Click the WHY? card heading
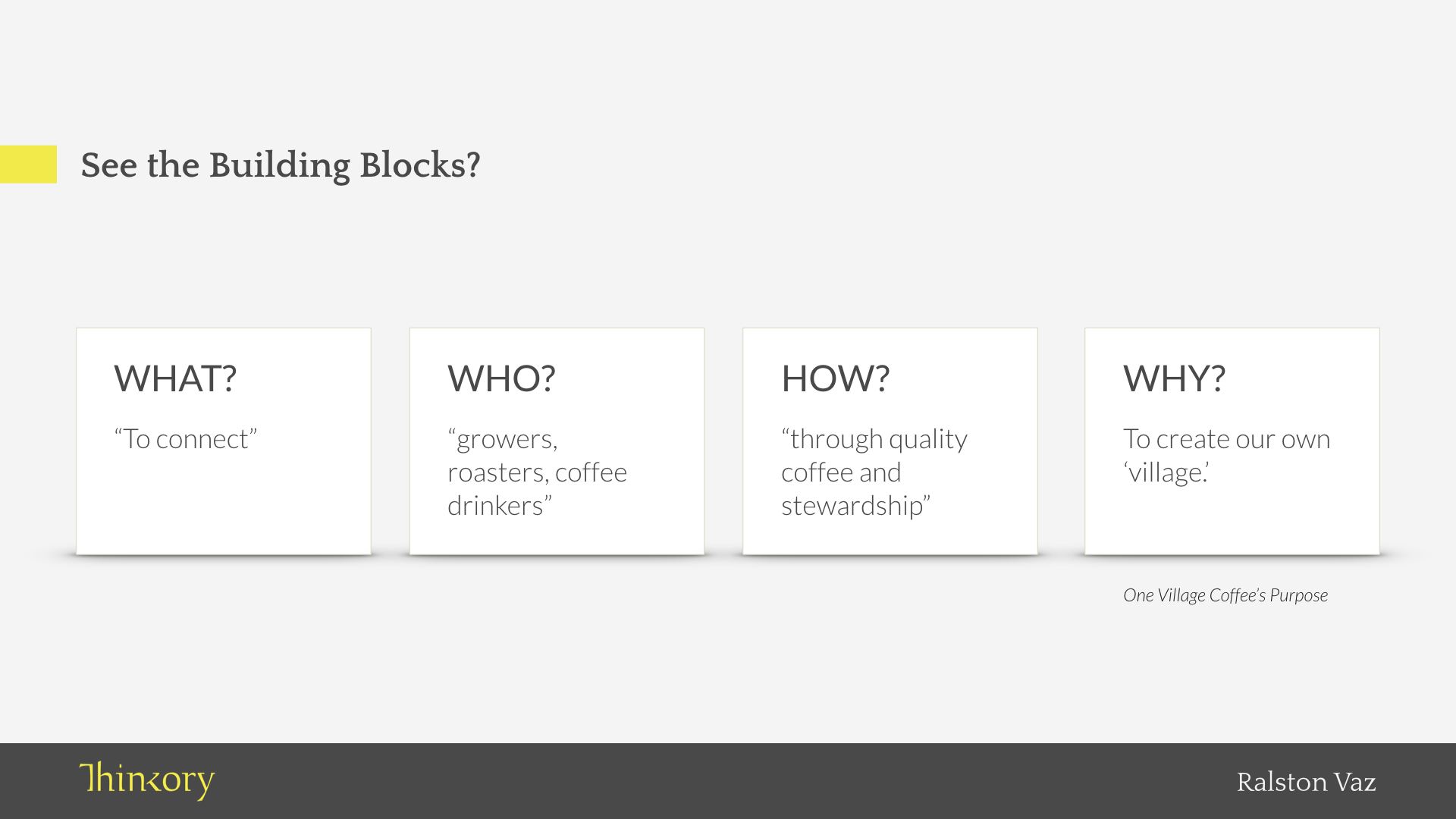Screen dimensions: 1456x819 click(1174, 378)
